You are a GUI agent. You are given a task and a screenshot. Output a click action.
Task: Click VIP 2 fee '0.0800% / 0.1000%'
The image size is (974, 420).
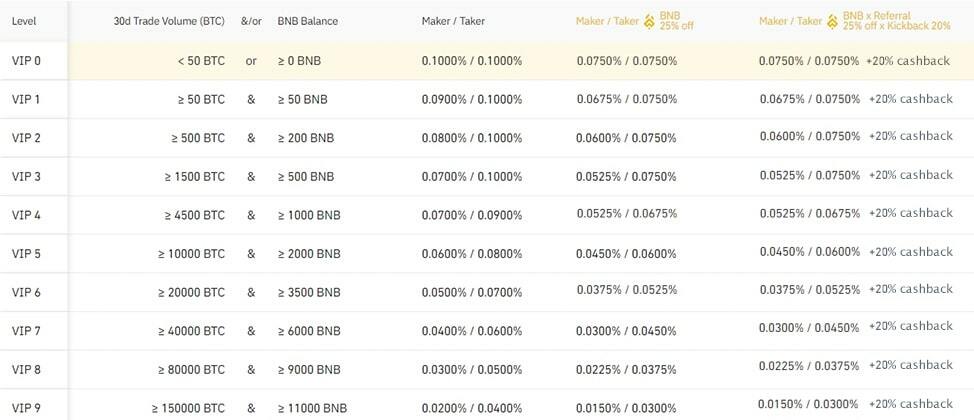pyautogui.click(x=472, y=138)
